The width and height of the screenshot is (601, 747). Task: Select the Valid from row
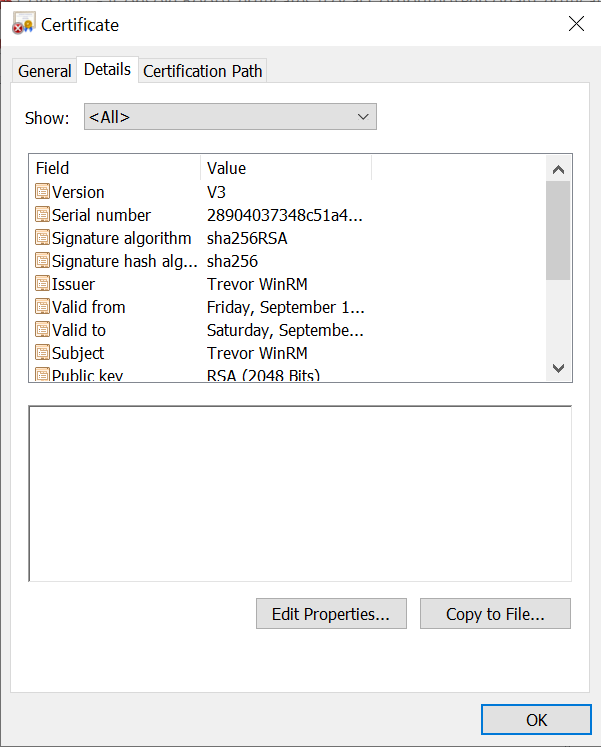199,307
